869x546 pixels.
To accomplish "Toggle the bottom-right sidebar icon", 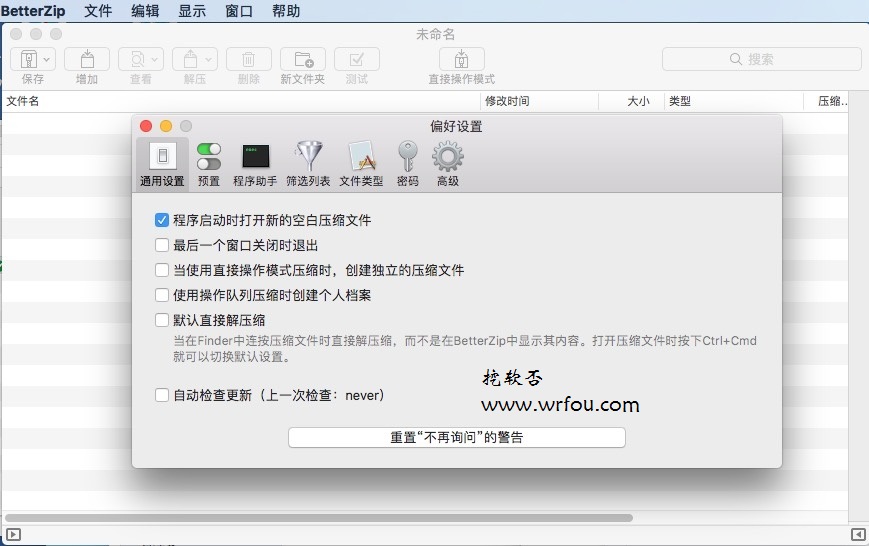I will [858, 534].
